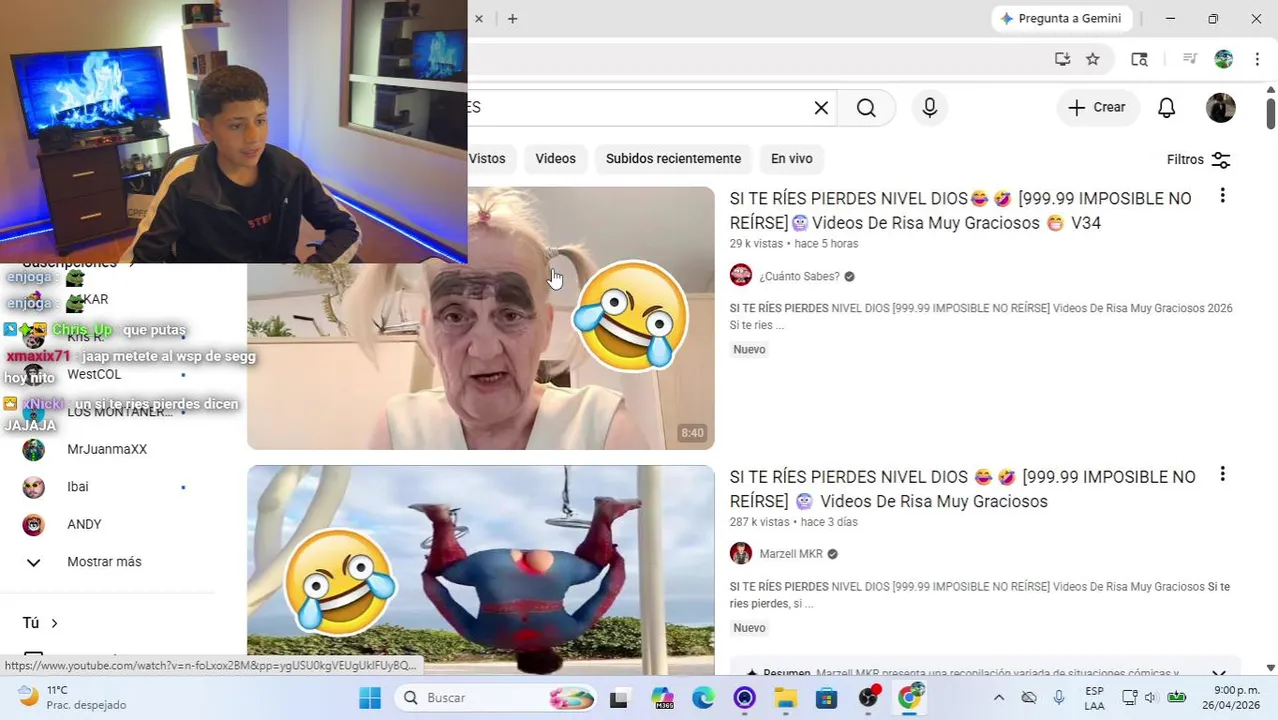Open File Explorer from the taskbar
1278x720 pixels.
(785, 698)
